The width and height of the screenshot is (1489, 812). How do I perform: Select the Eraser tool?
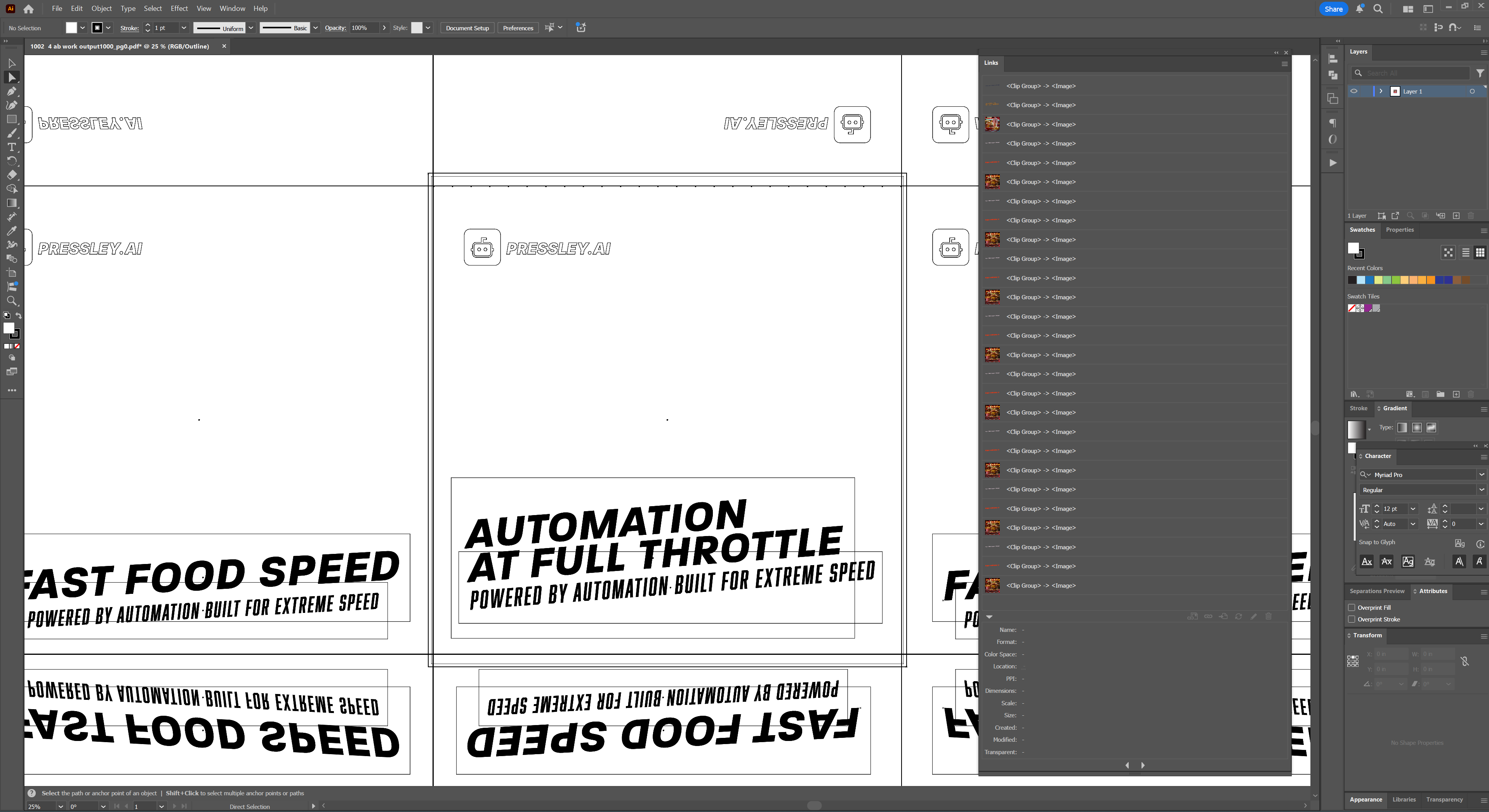12,175
